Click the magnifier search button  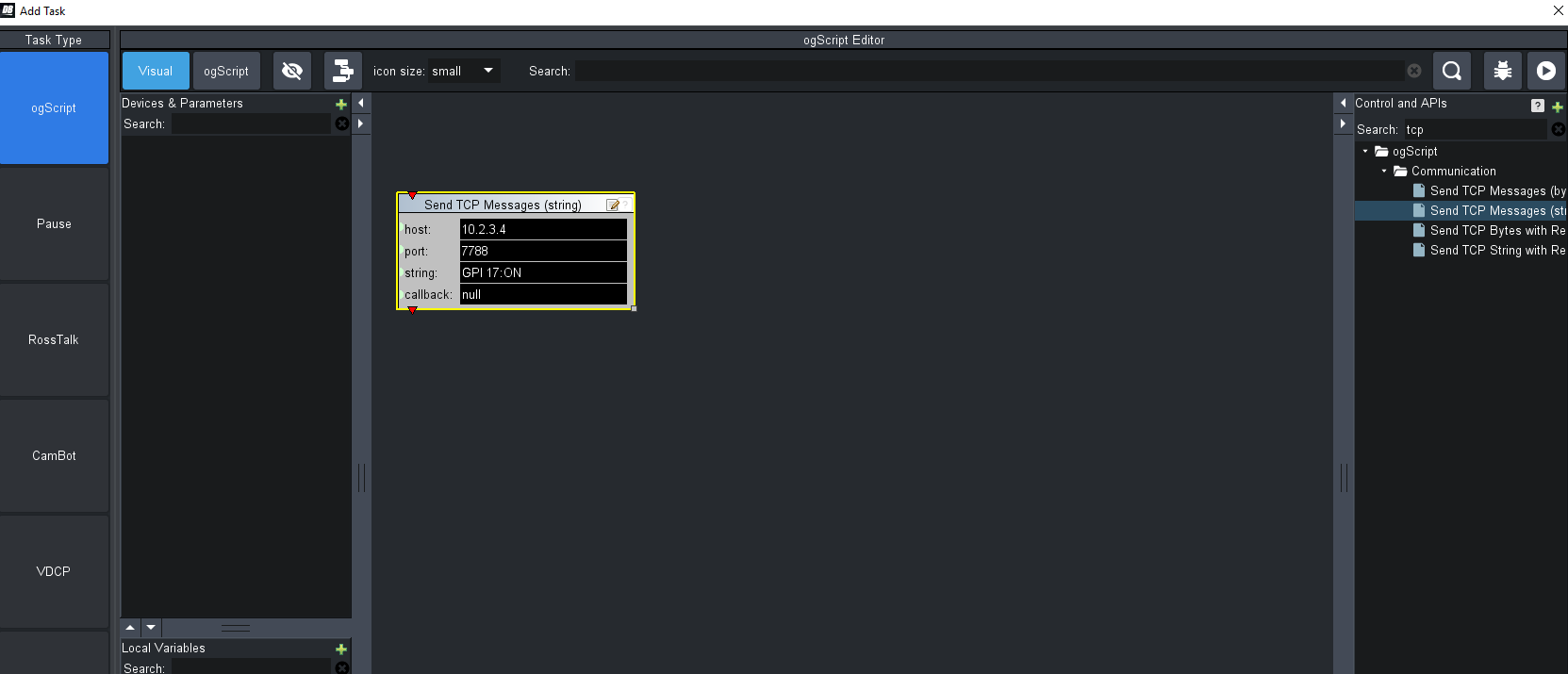pyautogui.click(x=1452, y=71)
